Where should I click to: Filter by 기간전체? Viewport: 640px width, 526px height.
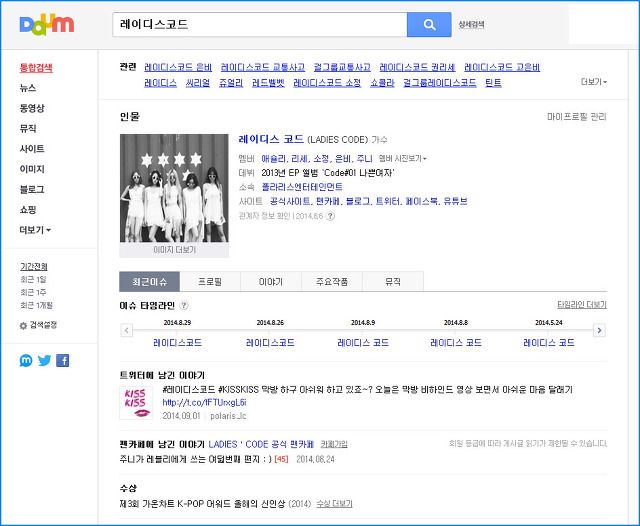point(34,266)
